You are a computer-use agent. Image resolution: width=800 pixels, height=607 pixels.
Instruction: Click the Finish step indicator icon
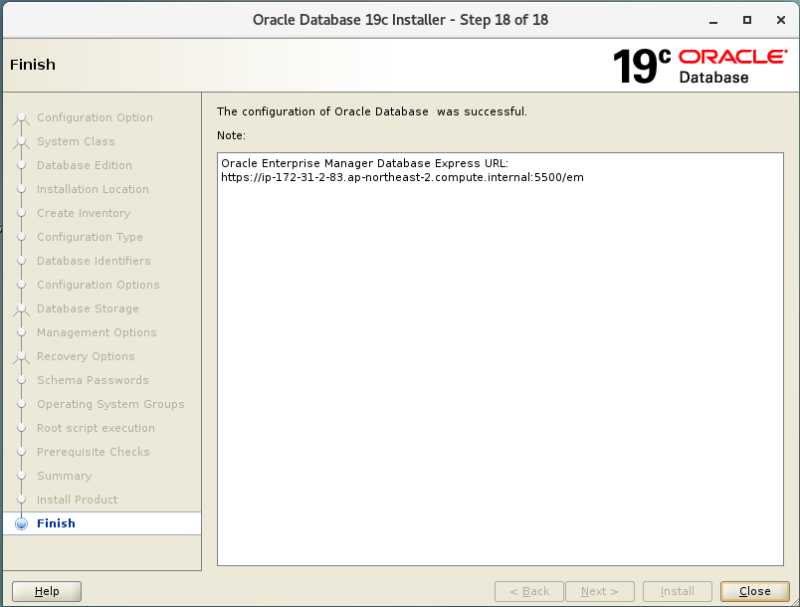(x=22, y=523)
